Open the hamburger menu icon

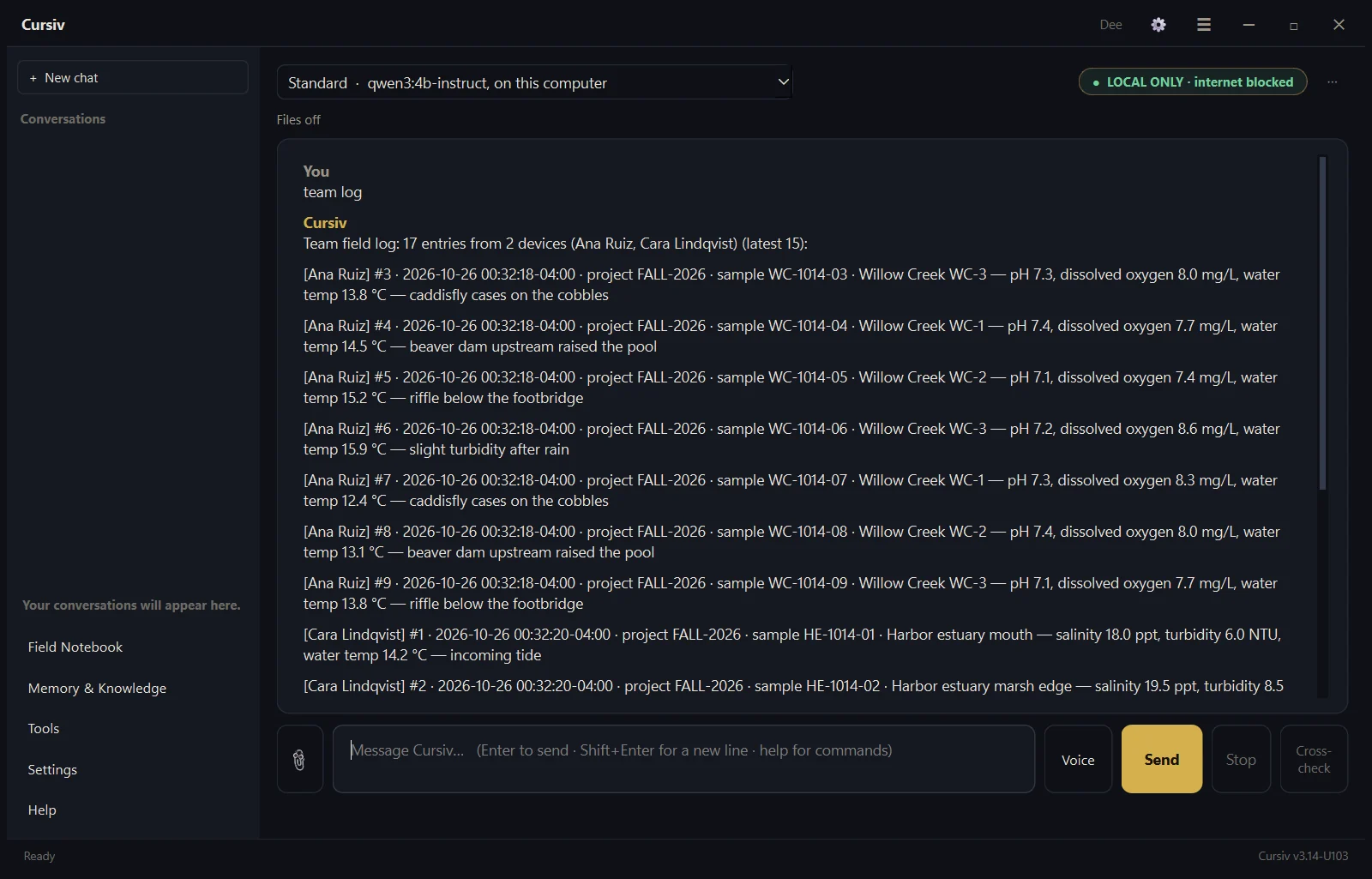pyautogui.click(x=1204, y=25)
